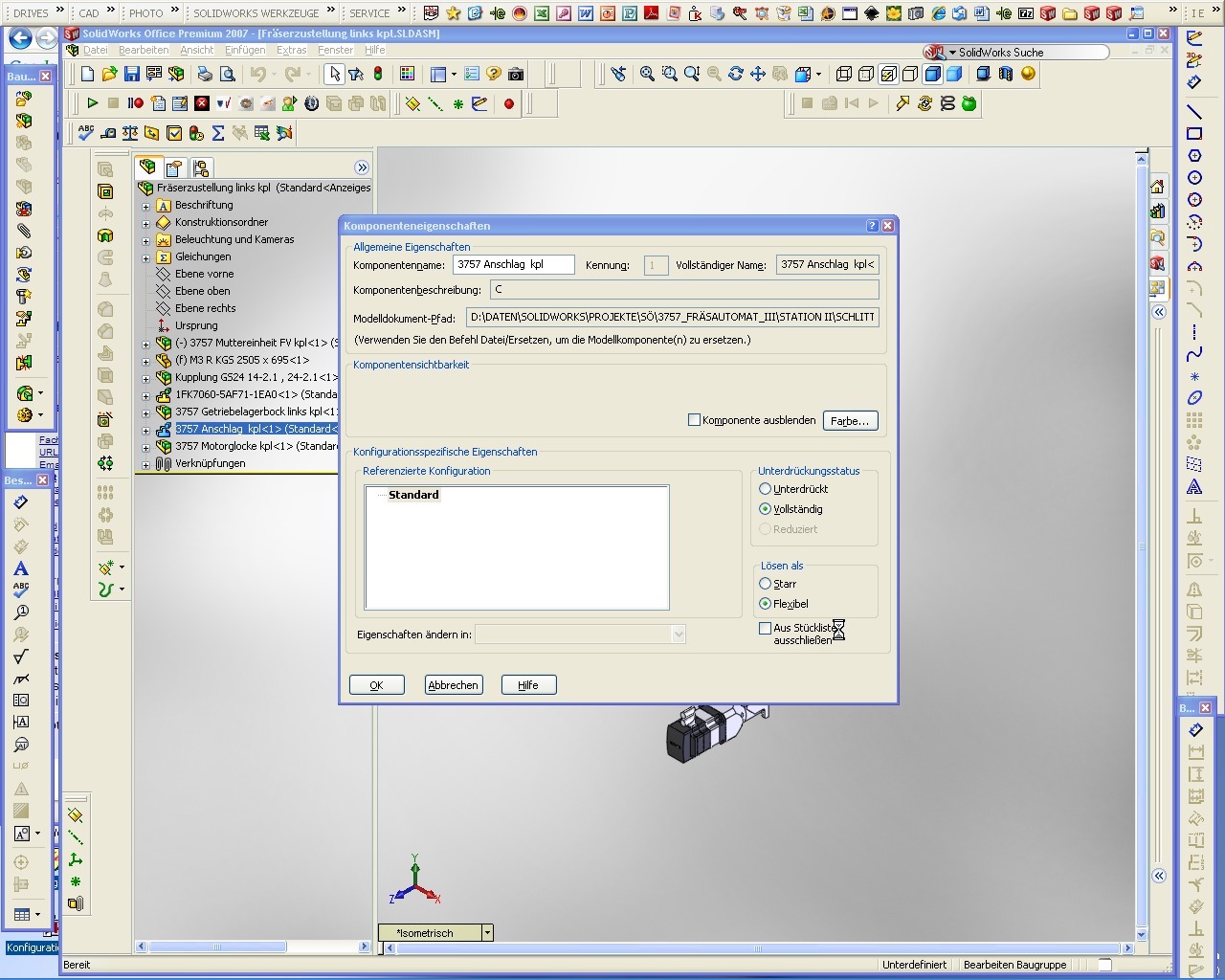Open the Extras menu
Image resolution: width=1225 pixels, height=980 pixels.
(x=291, y=50)
